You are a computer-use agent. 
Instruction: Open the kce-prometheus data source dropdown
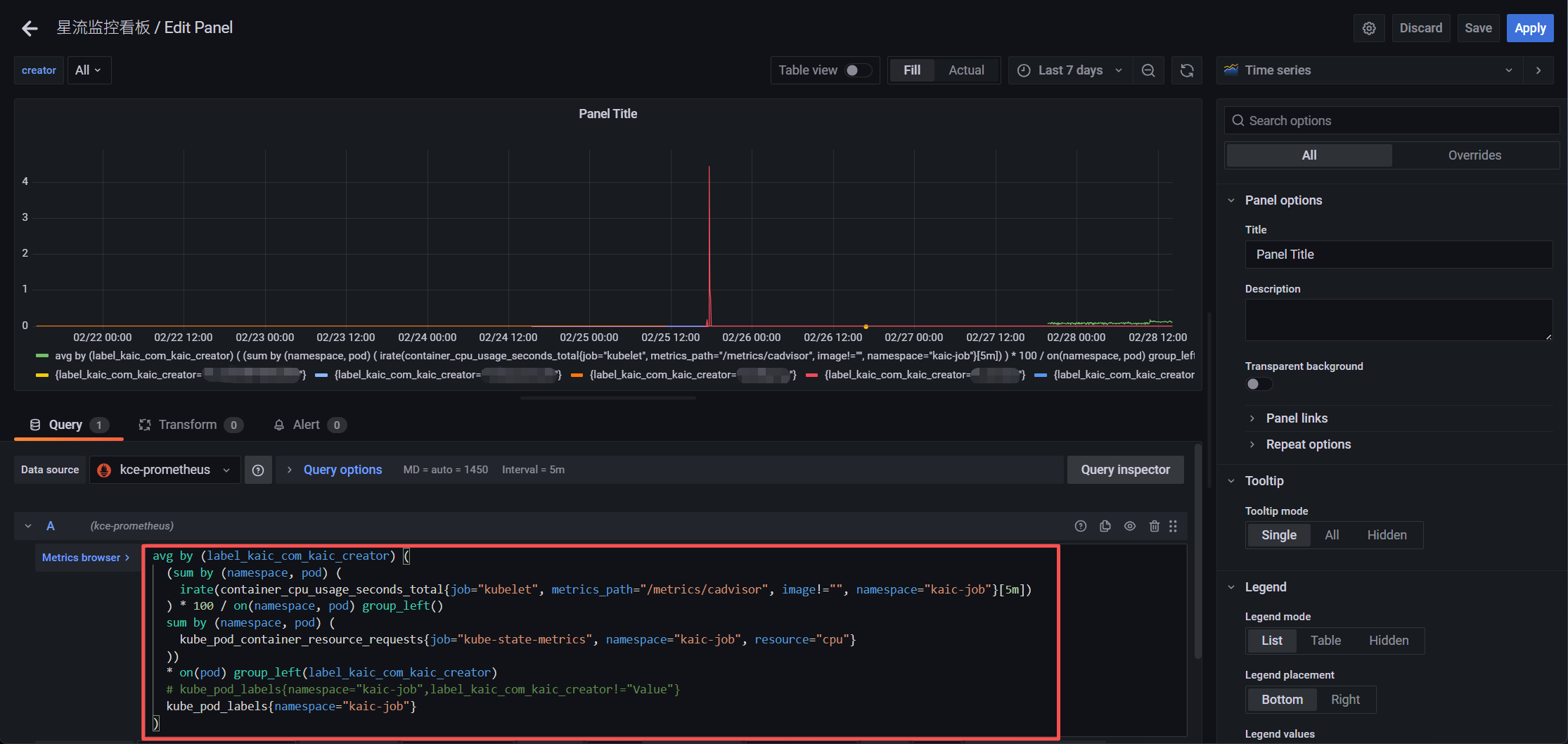coord(165,470)
